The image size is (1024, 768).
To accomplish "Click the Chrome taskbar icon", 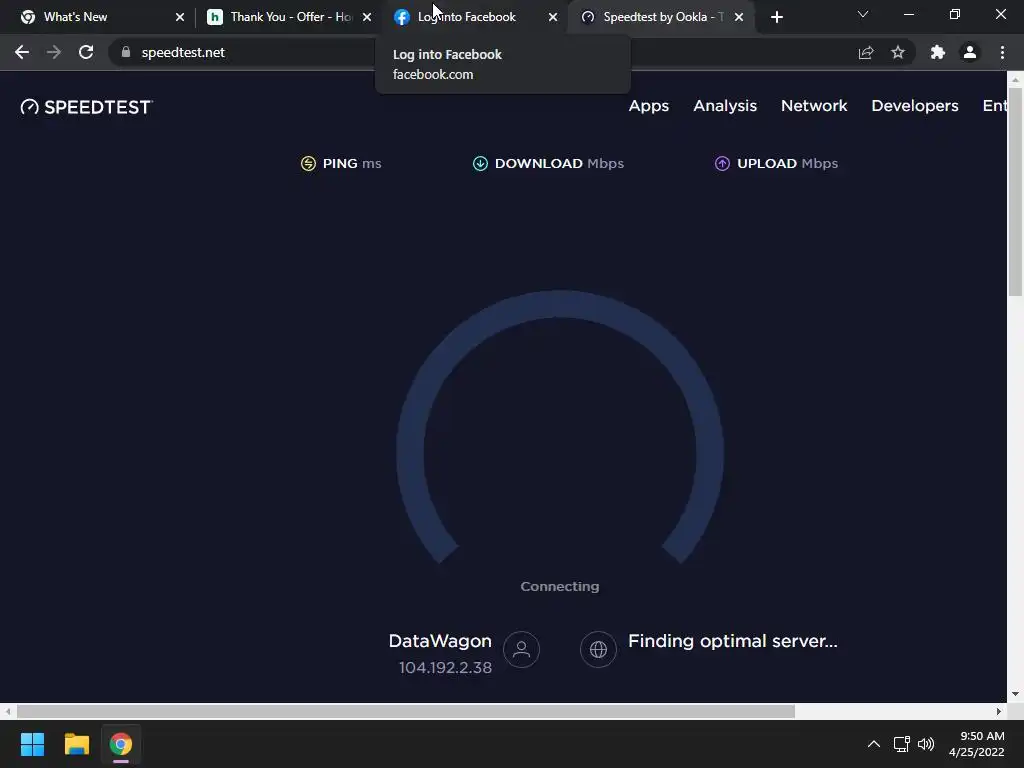I will click(121, 744).
